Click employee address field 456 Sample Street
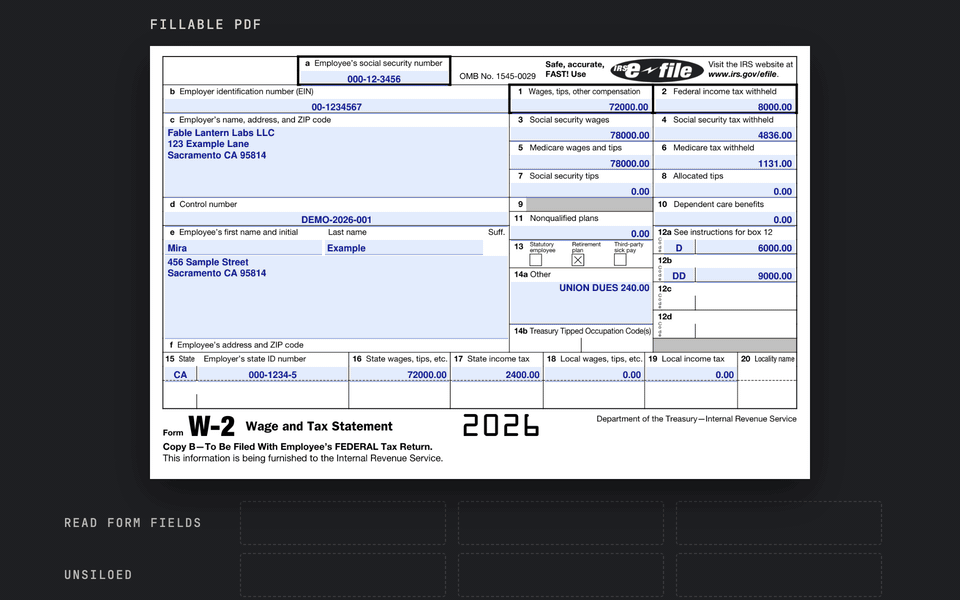Viewport: 960px width, 600px height. 336,296
